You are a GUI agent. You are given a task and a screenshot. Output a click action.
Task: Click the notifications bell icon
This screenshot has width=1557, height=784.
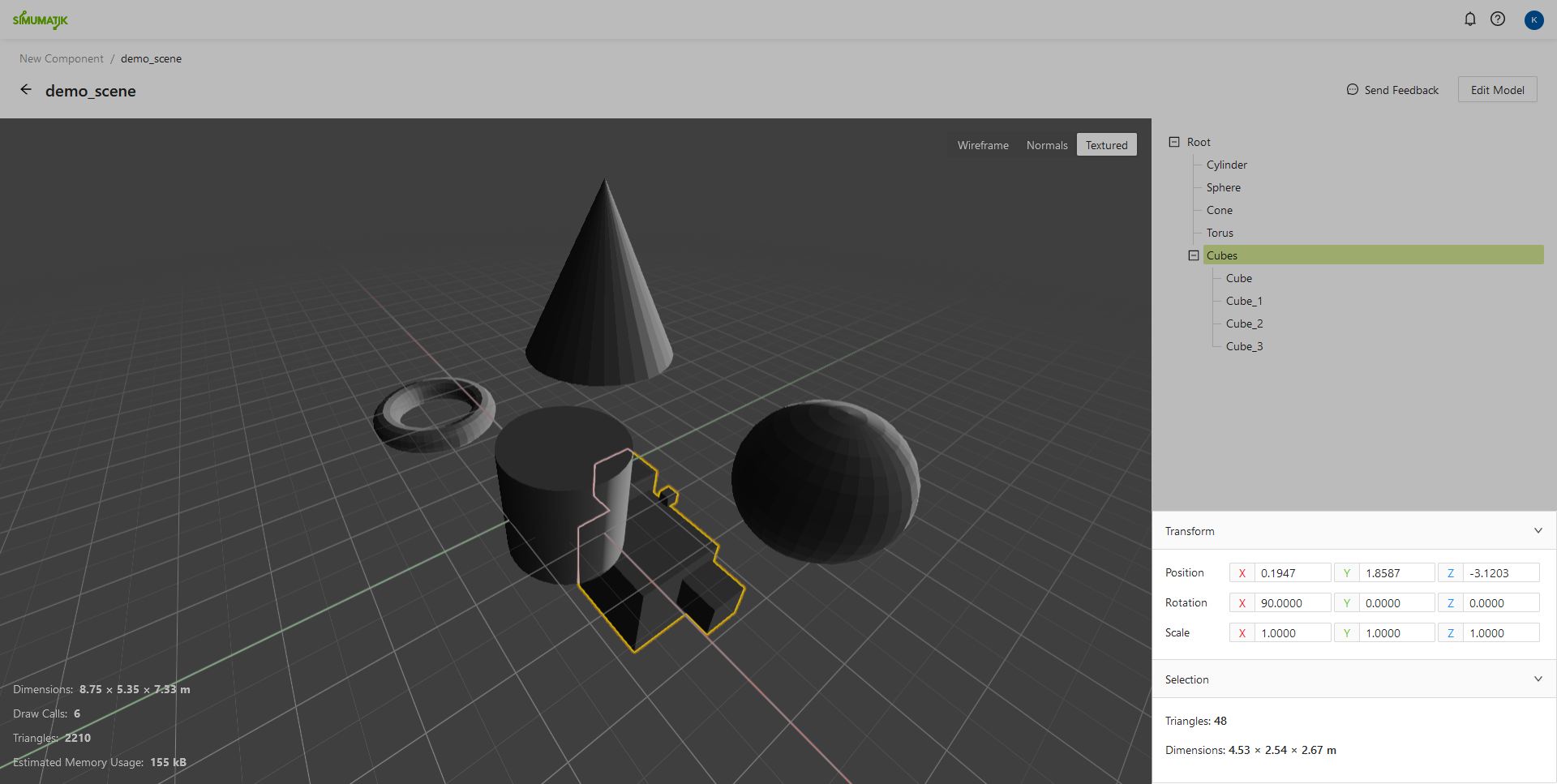click(x=1469, y=19)
